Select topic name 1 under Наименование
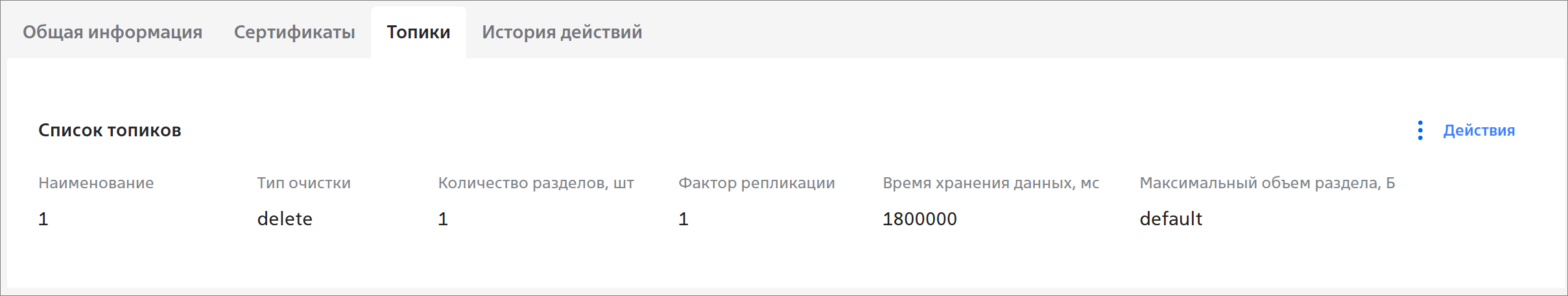Viewport: 1568px width, 296px height. [x=43, y=219]
